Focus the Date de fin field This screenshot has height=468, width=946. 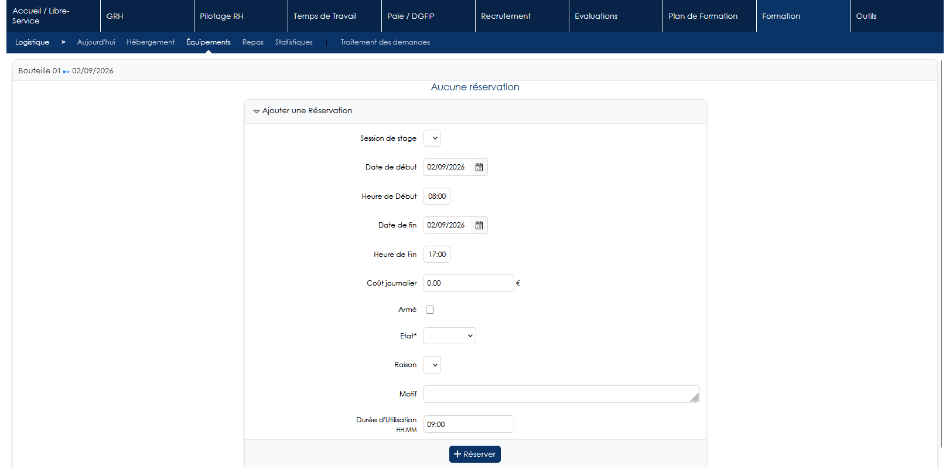click(x=449, y=225)
